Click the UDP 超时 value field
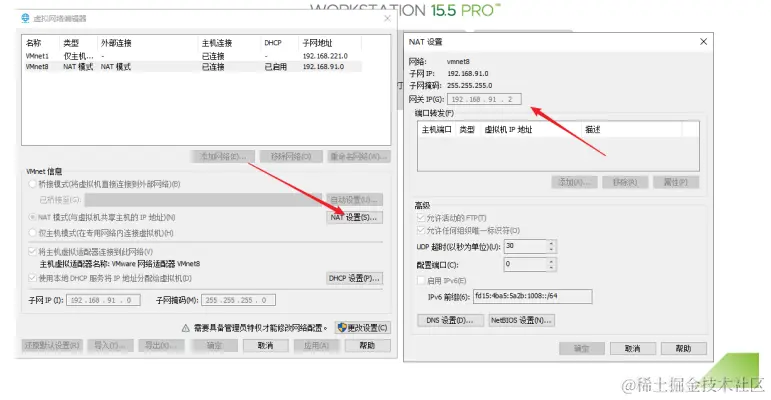771x400 pixels. [x=525, y=246]
